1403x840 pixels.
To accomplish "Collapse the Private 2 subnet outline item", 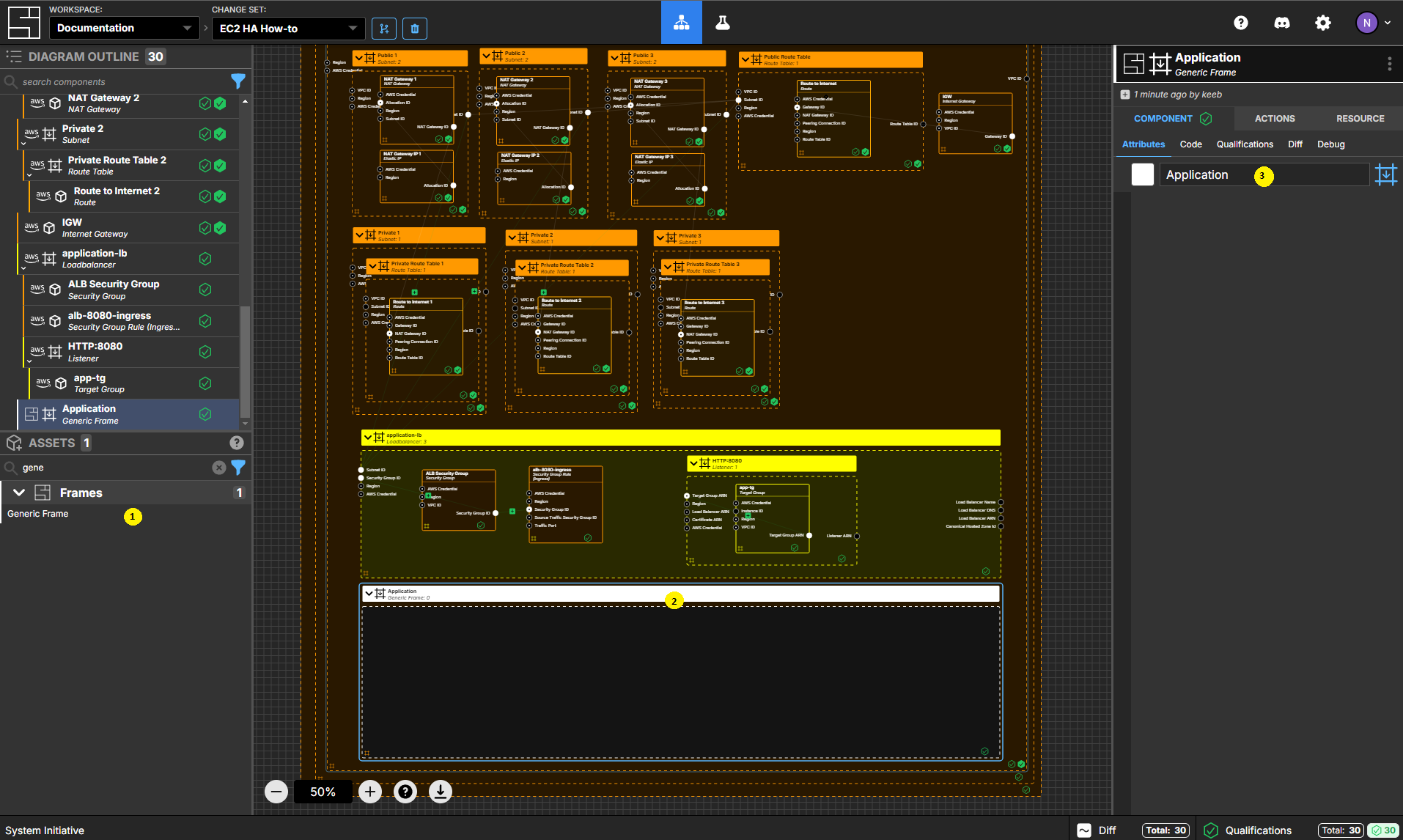I will point(23,144).
